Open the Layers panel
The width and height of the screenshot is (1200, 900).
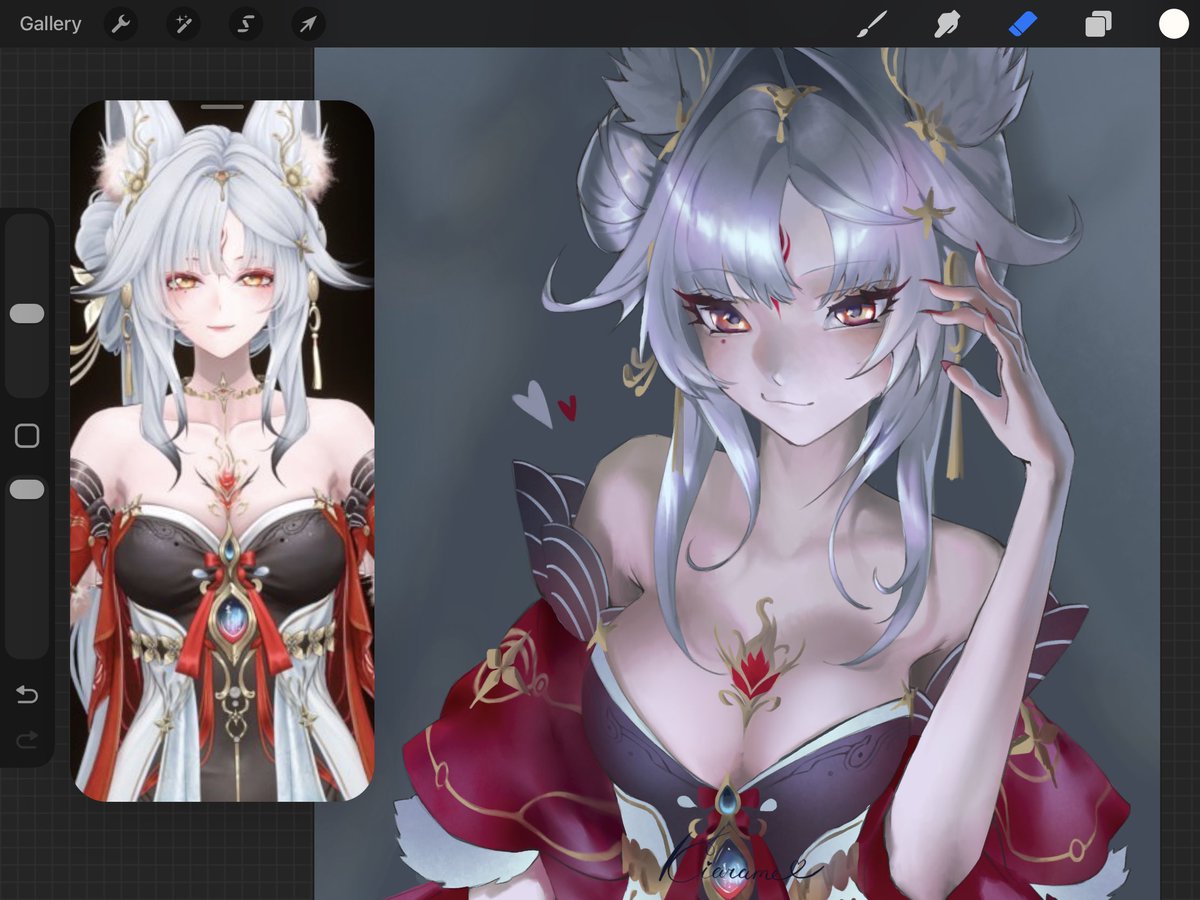pos(1098,24)
